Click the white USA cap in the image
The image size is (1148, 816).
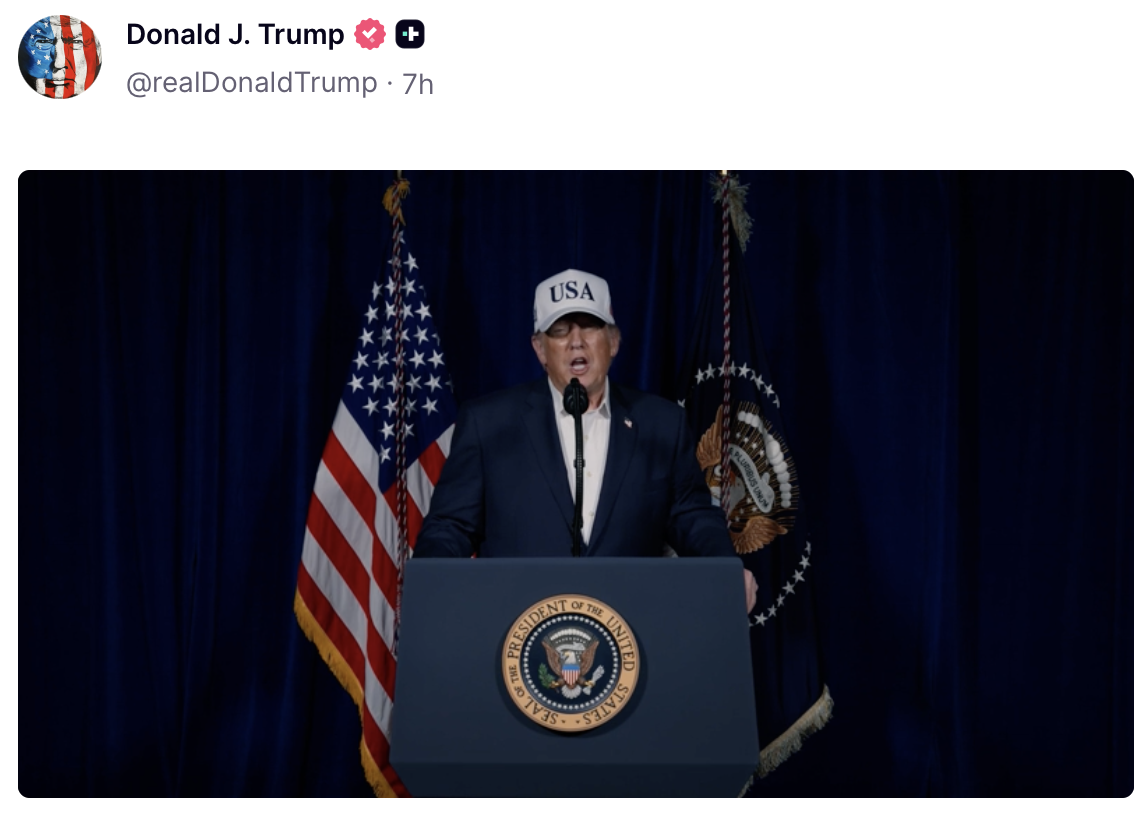tap(573, 298)
